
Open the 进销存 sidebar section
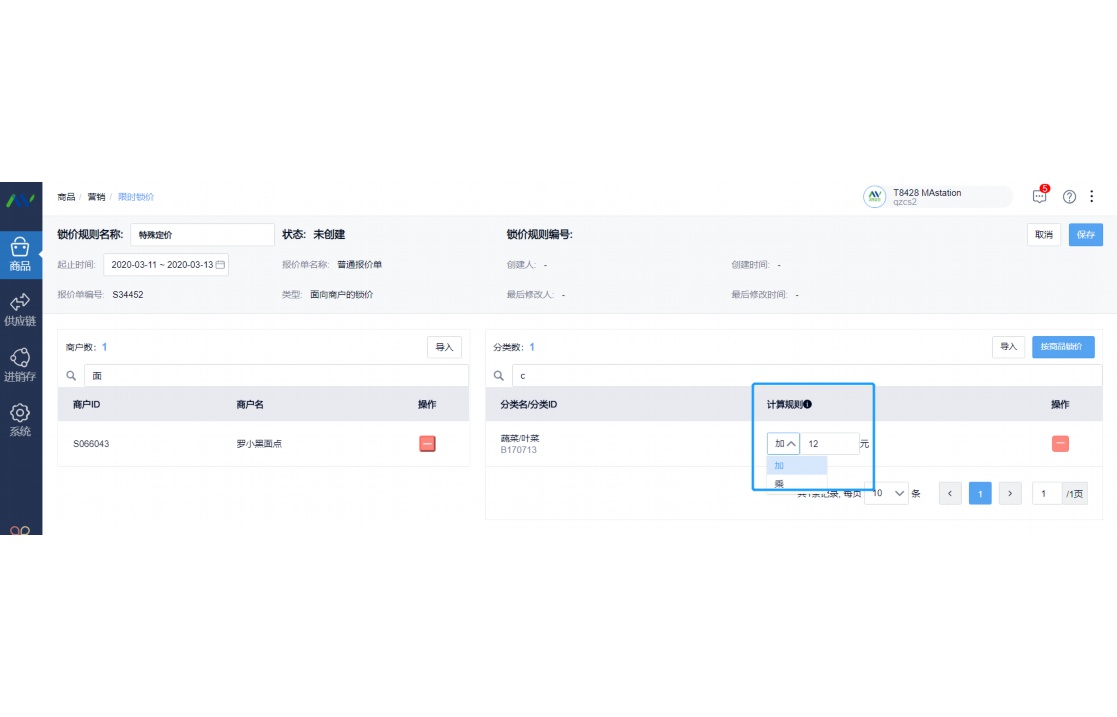(x=20, y=364)
